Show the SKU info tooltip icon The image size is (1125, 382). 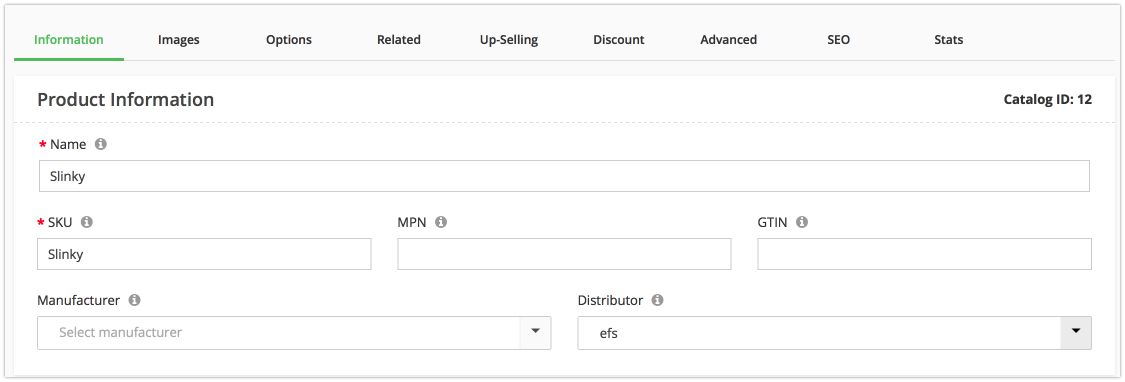(x=87, y=222)
